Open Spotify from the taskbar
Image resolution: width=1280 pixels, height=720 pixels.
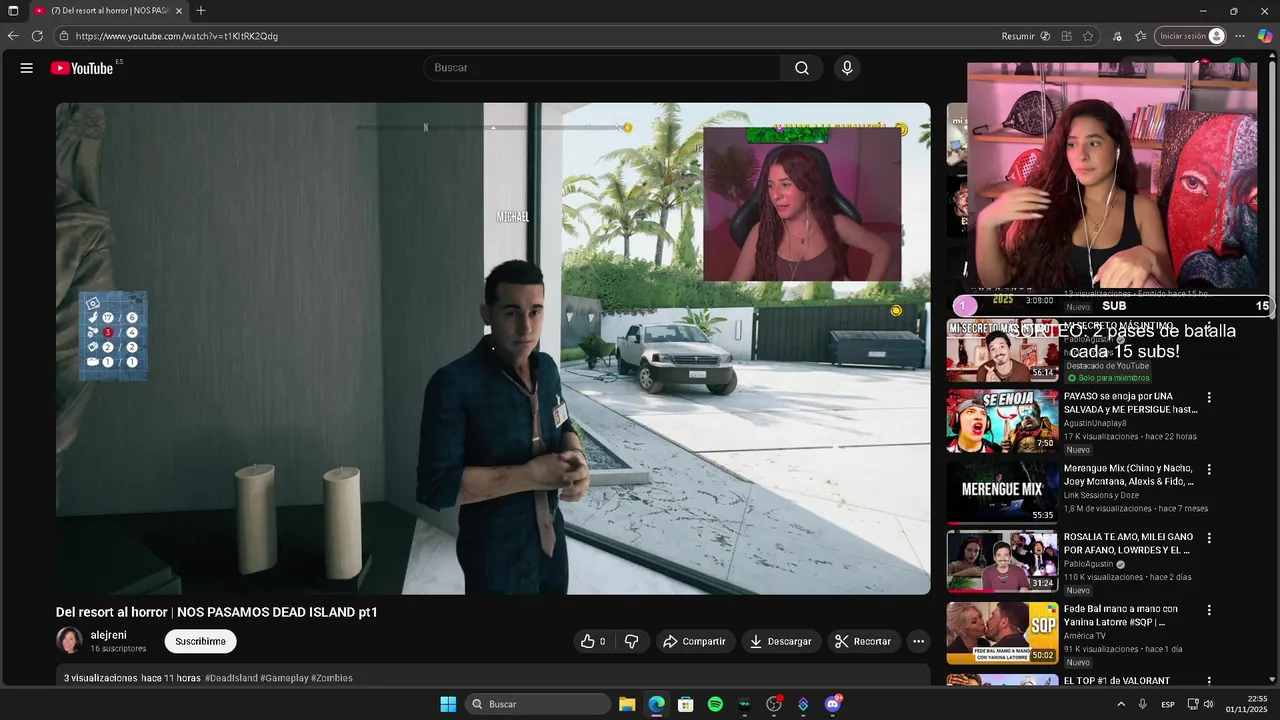tap(715, 704)
